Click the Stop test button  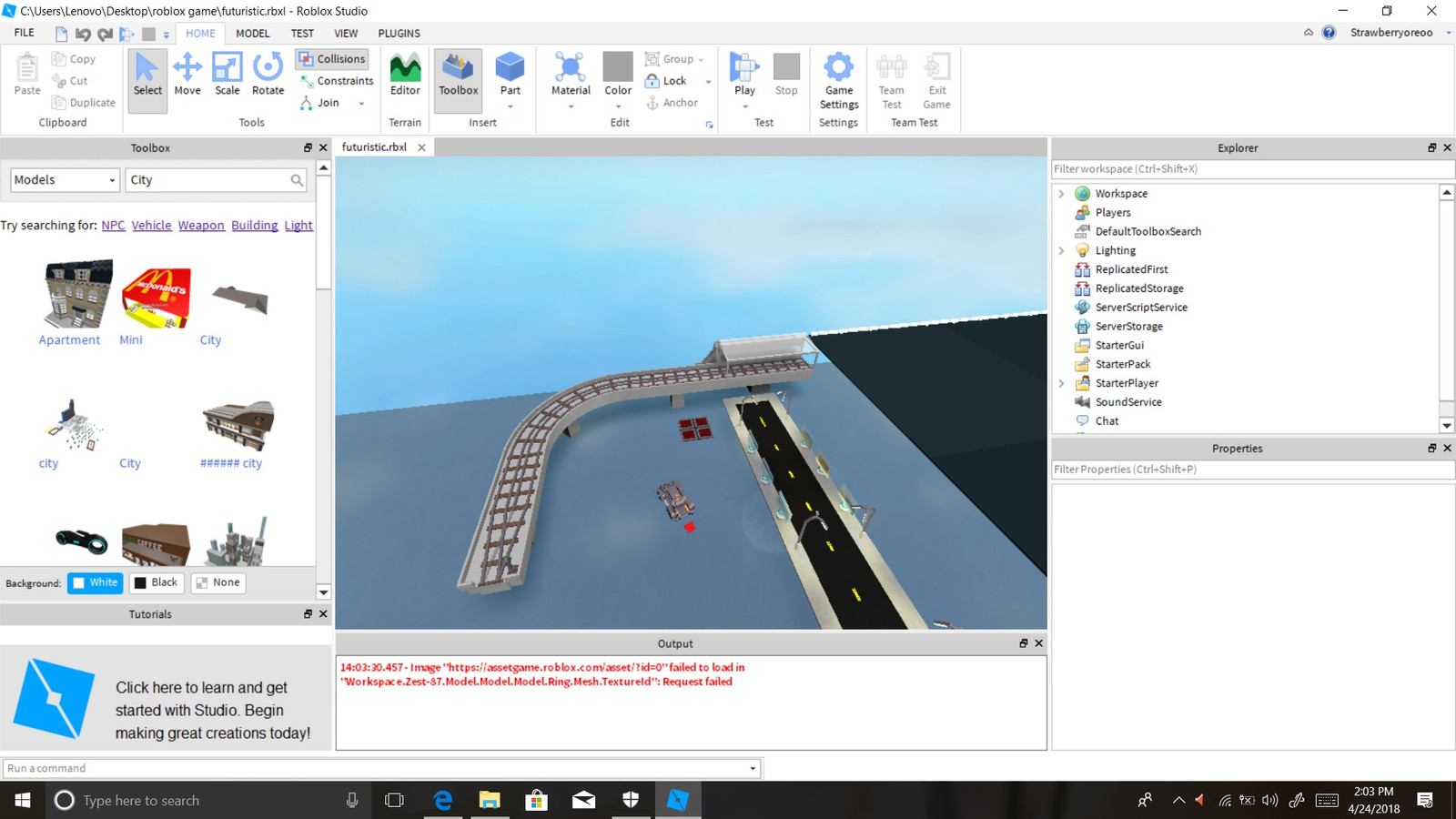786,74
